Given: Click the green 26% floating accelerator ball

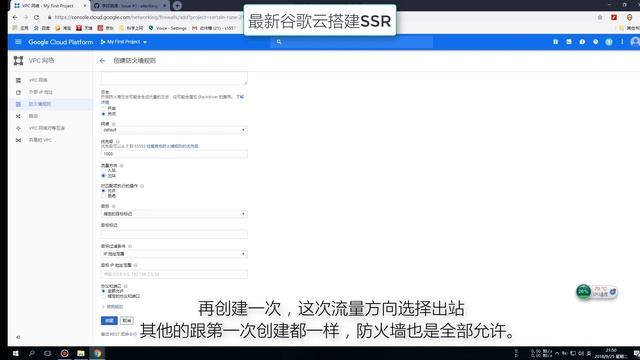Looking at the screenshot, I should coord(584,291).
